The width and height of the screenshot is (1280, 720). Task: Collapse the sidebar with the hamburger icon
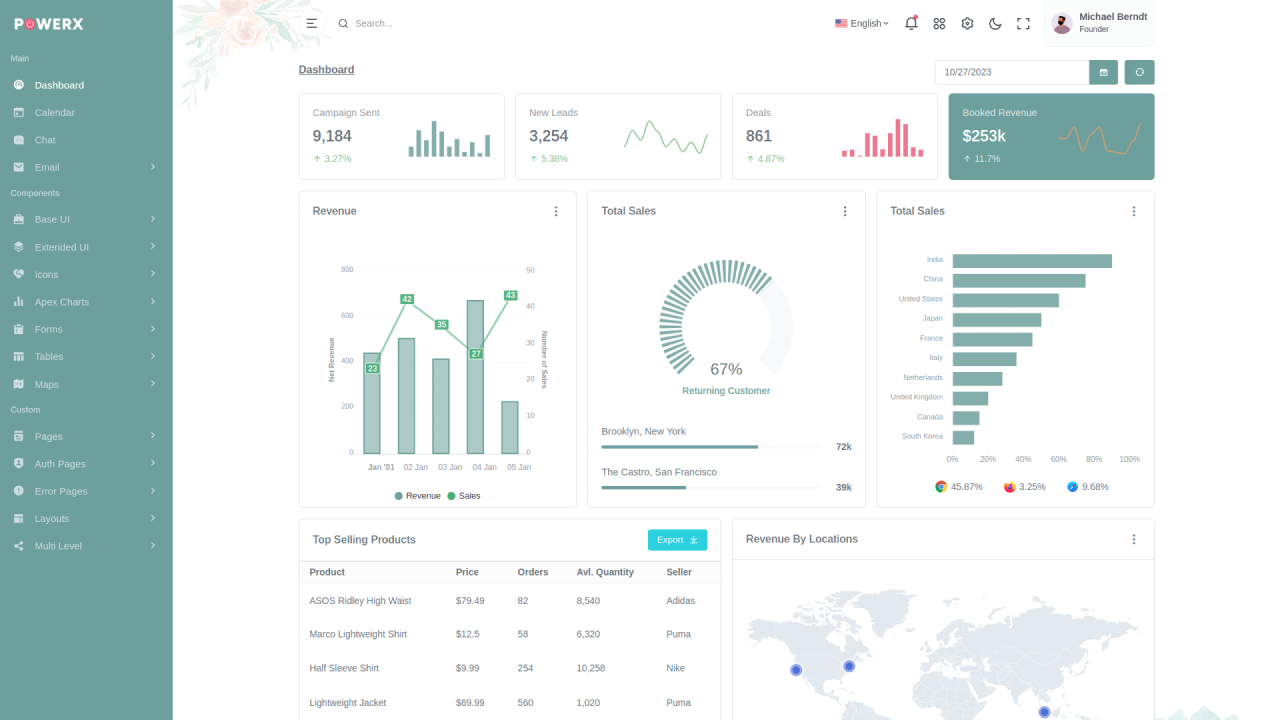point(310,22)
